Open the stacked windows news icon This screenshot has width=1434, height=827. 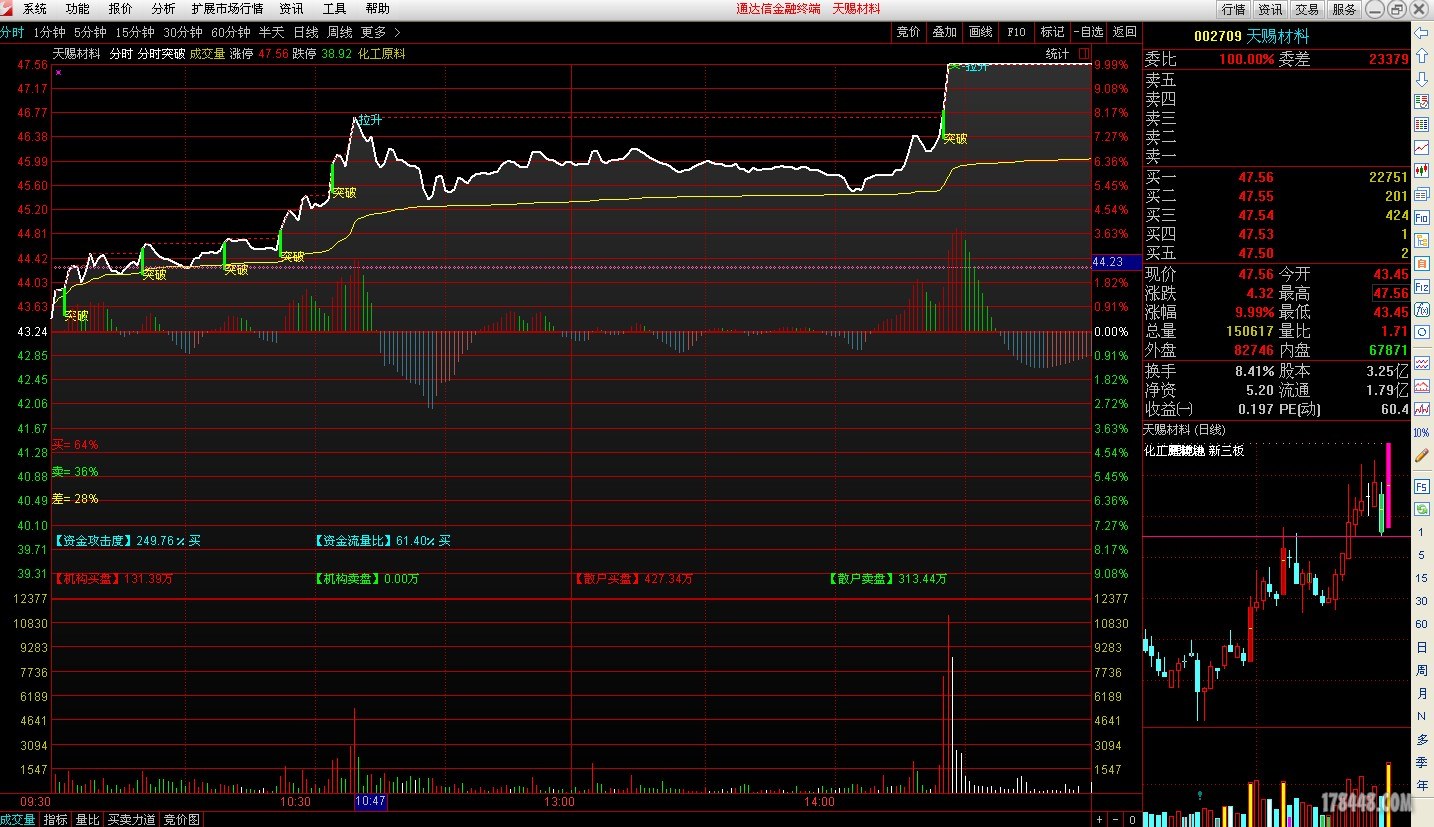tap(1421, 194)
